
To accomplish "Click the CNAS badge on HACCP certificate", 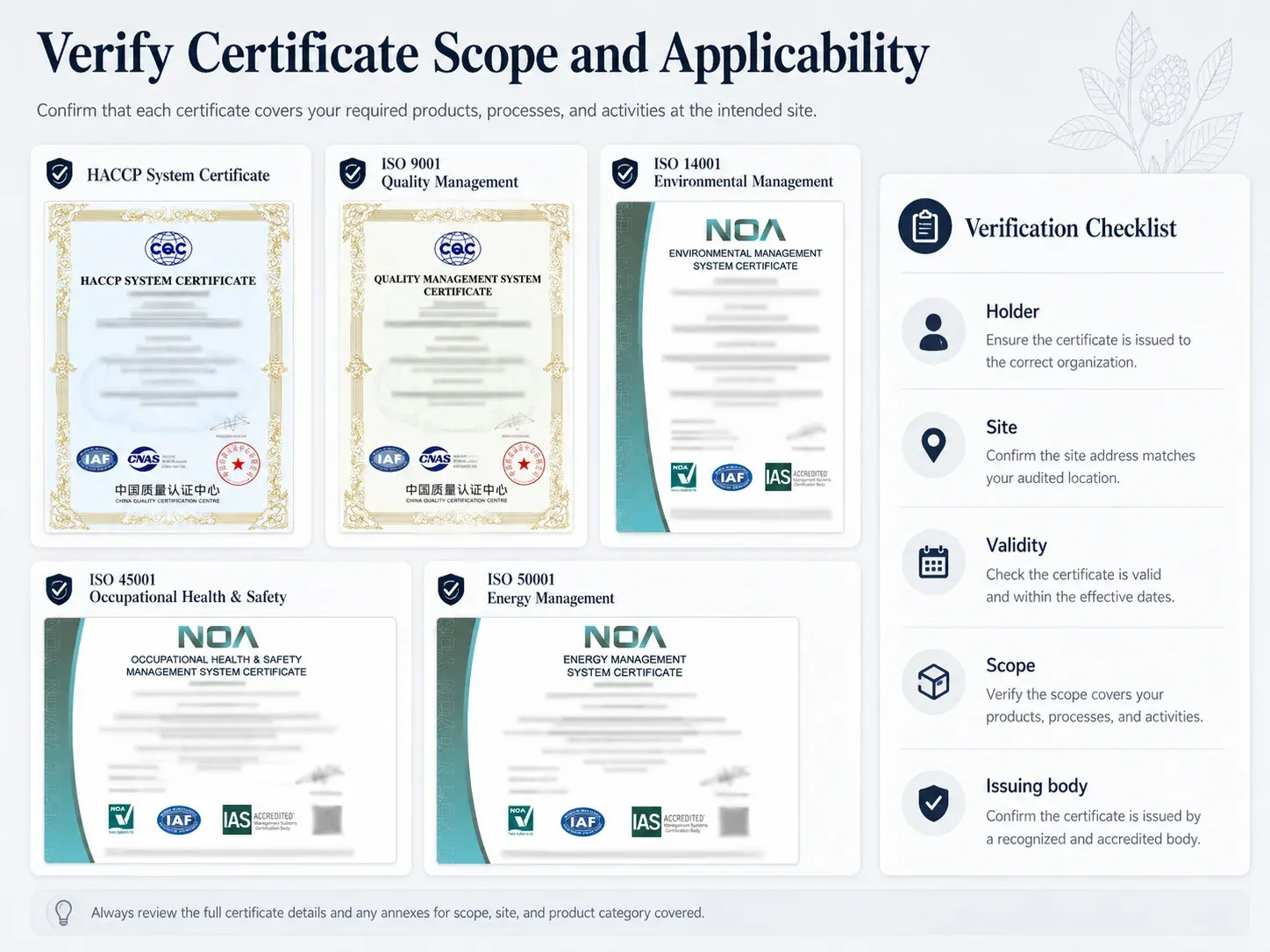I will coord(144,458).
